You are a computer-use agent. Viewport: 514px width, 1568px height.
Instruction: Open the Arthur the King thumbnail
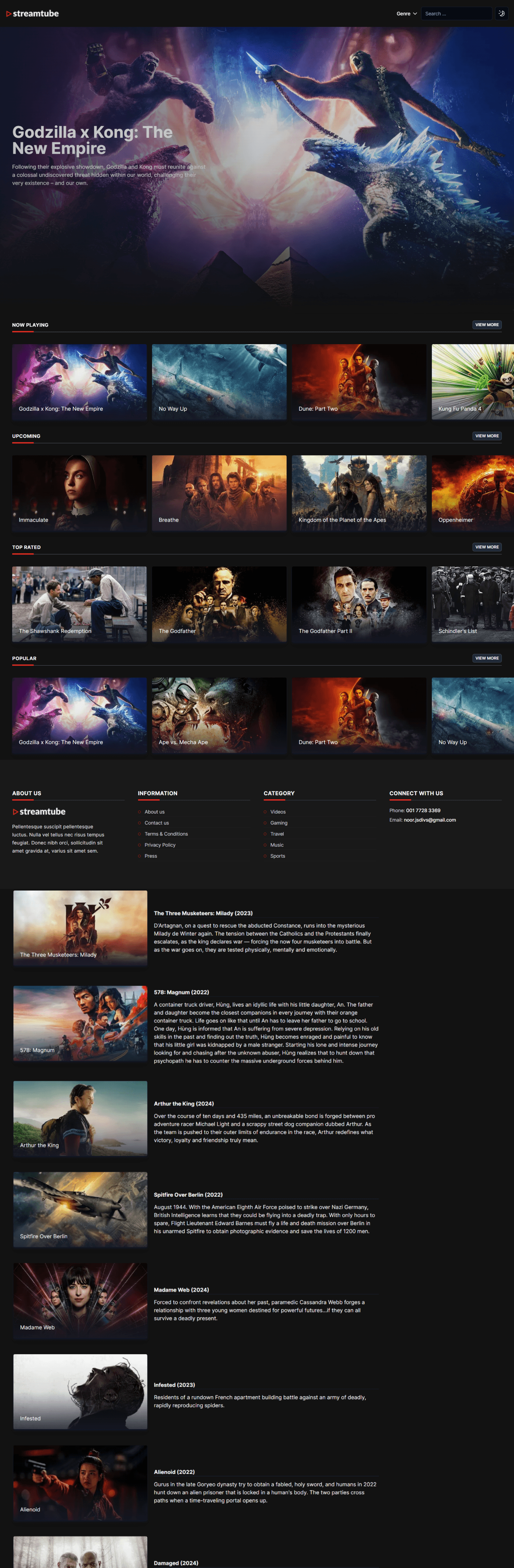[80, 1118]
